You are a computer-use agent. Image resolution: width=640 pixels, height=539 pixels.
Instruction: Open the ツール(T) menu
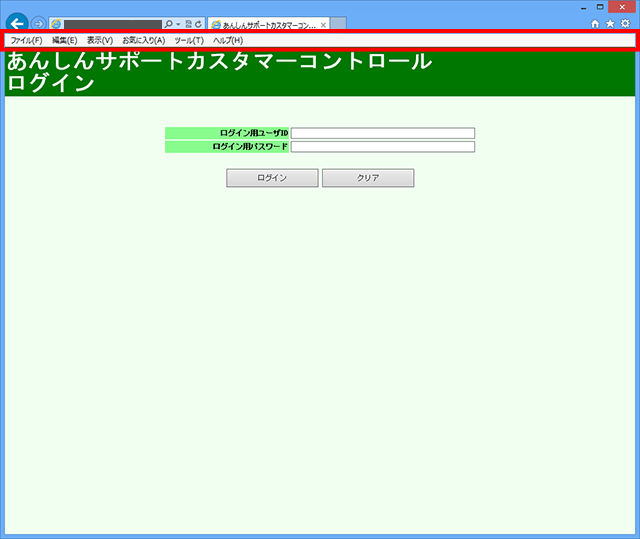point(189,40)
